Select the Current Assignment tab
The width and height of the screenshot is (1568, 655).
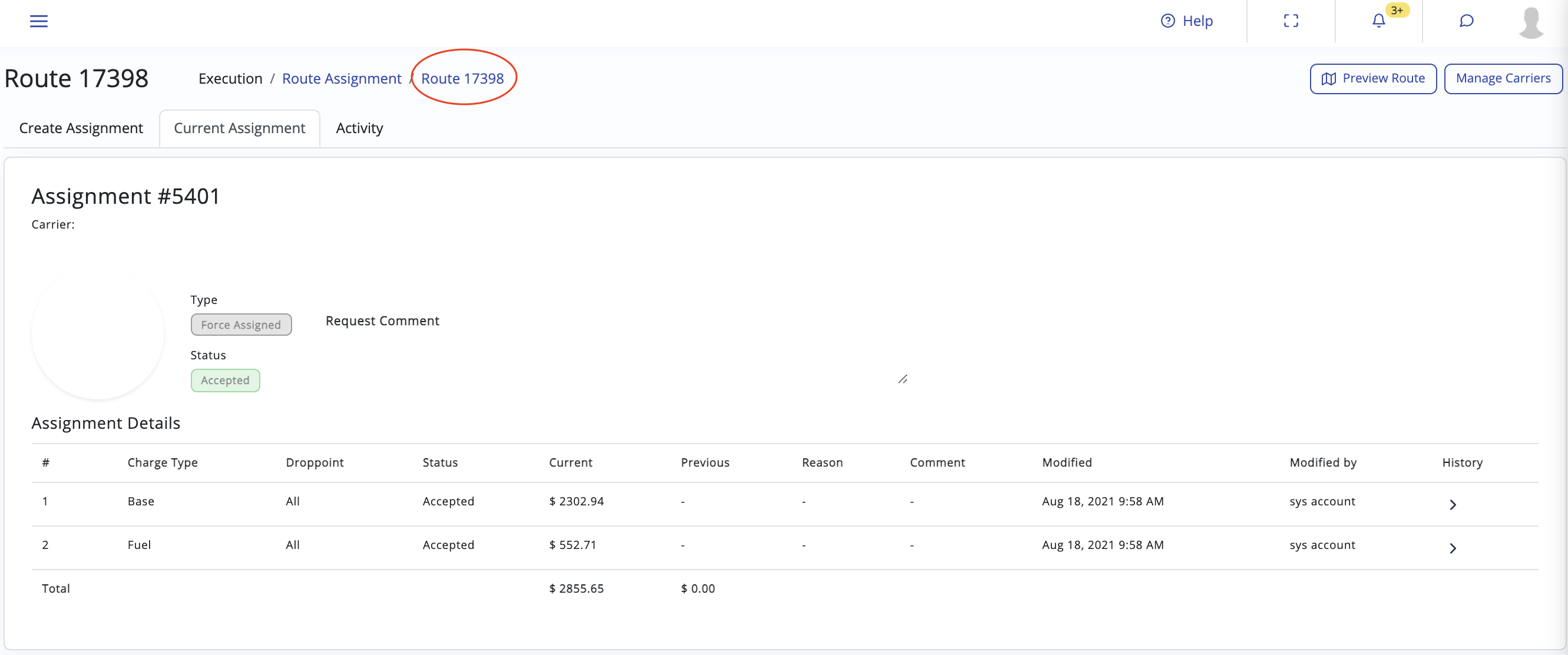[239, 128]
